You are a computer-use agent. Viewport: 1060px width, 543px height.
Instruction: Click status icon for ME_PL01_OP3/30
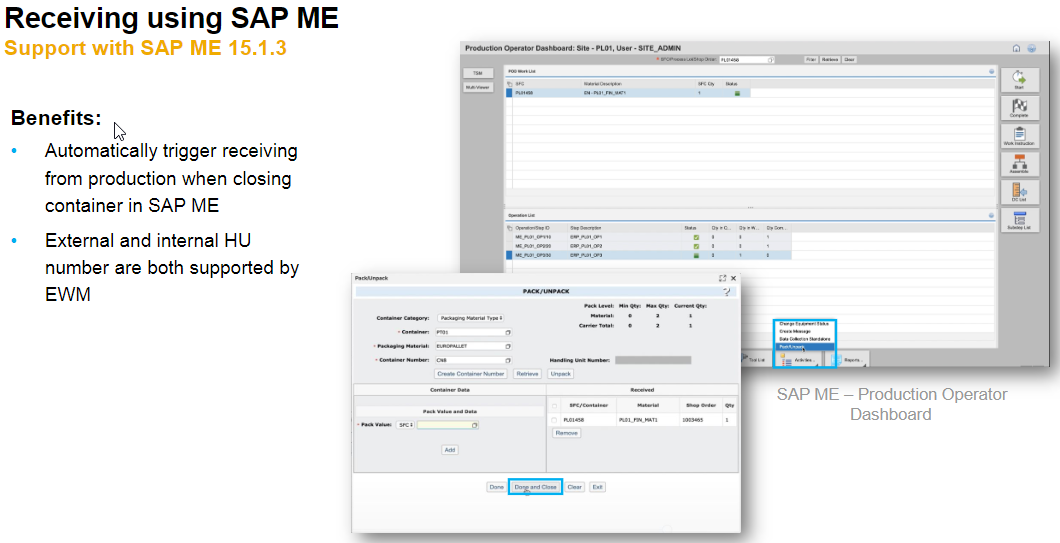pos(696,255)
